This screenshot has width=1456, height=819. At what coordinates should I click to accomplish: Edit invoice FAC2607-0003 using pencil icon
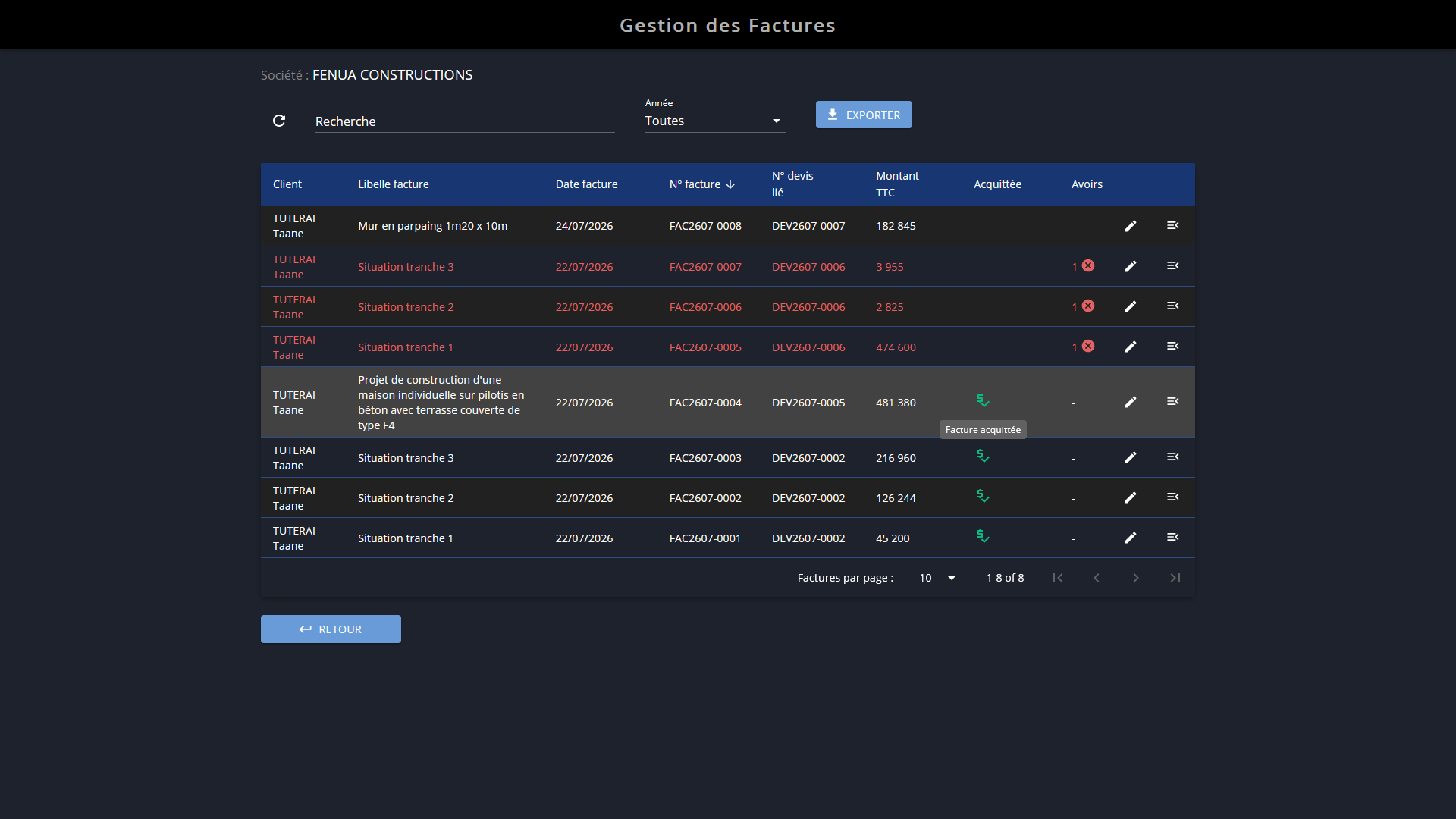(1130, 457)
